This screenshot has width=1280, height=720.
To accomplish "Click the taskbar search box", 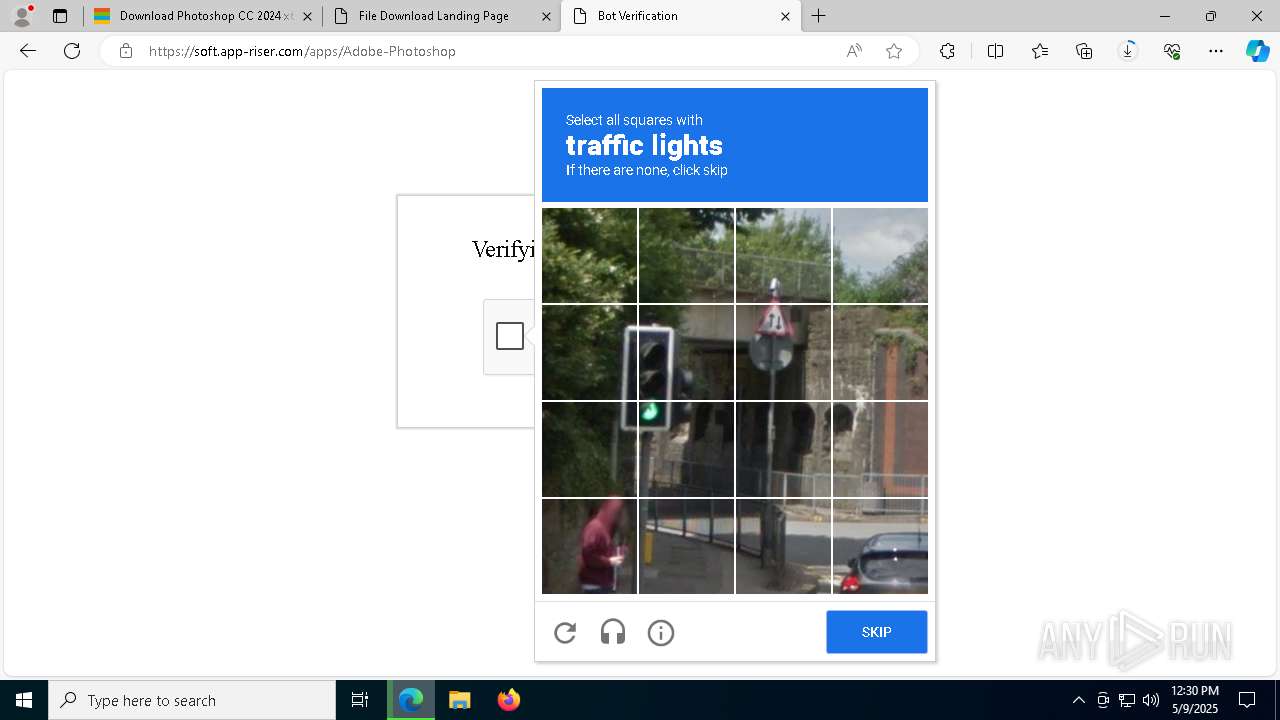I will pos(192,700).
